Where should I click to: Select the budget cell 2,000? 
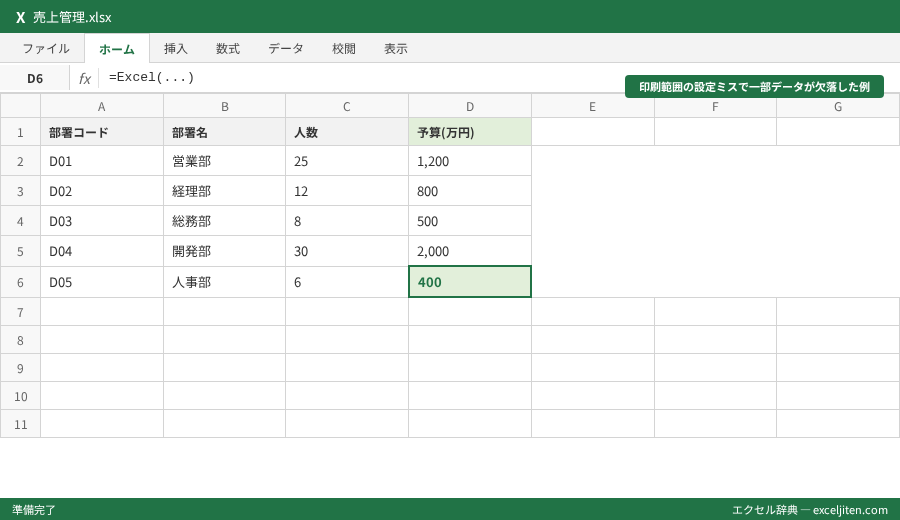[470, 251]
